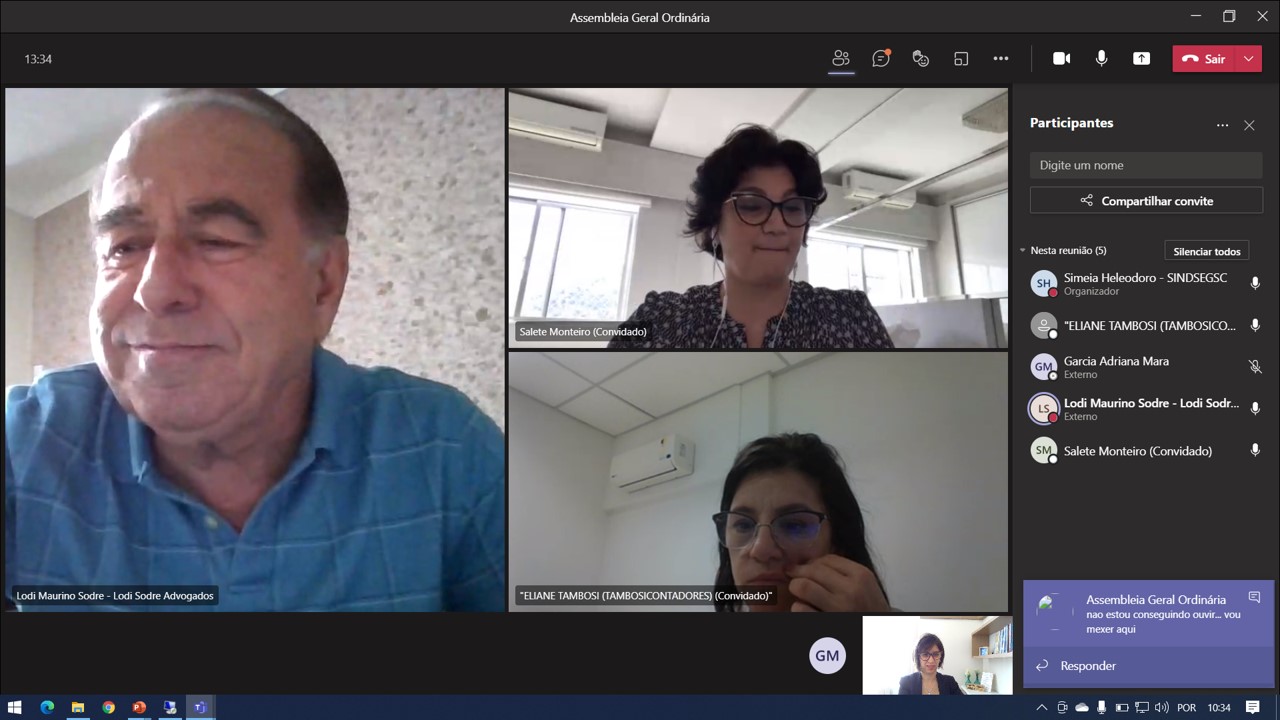Viewport: 1280px width, 720px height.
Task: Show hidden system tray icons chevron
Action: pyautogui.click(x=1041, y=708)
